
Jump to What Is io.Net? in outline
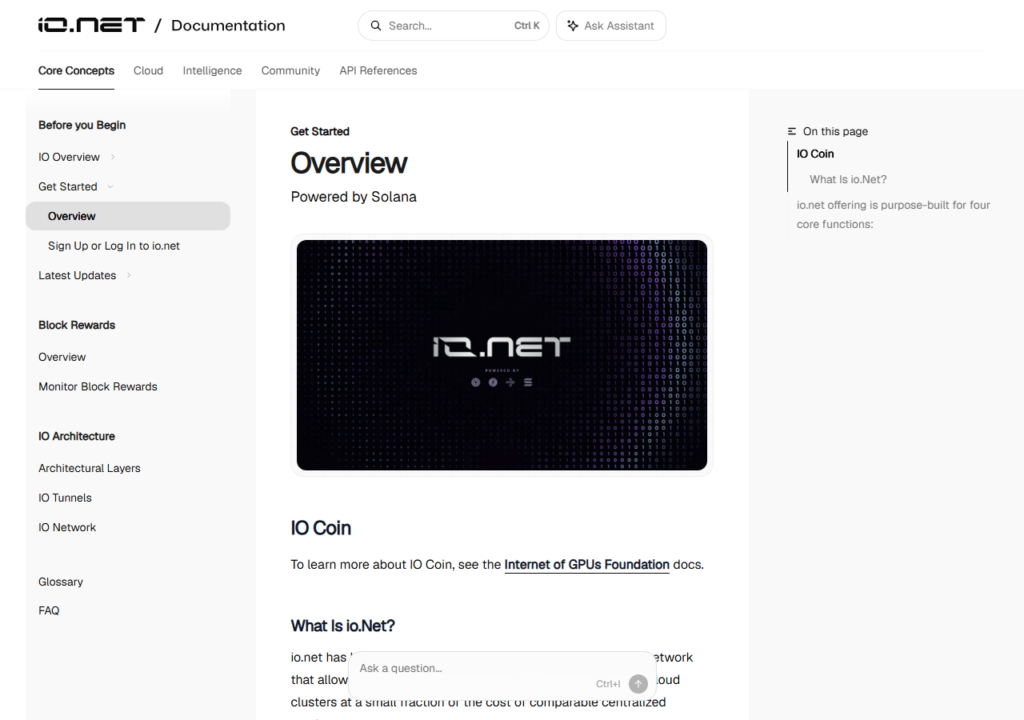848,179
